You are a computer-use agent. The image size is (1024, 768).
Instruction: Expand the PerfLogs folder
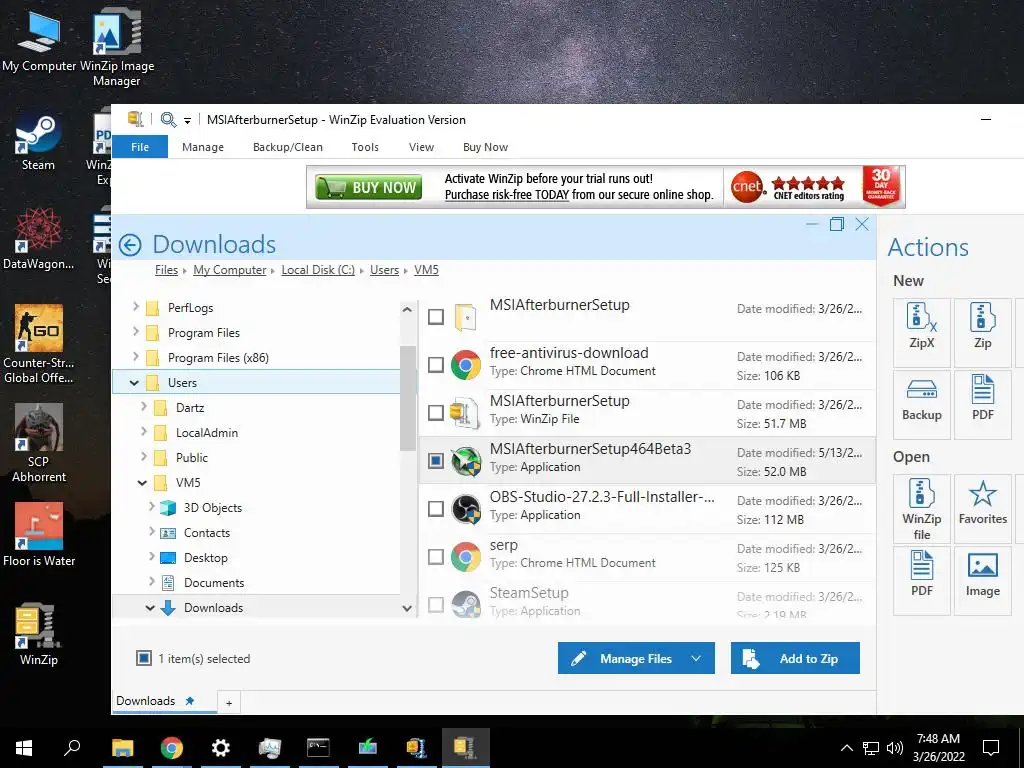click(135, 306)
